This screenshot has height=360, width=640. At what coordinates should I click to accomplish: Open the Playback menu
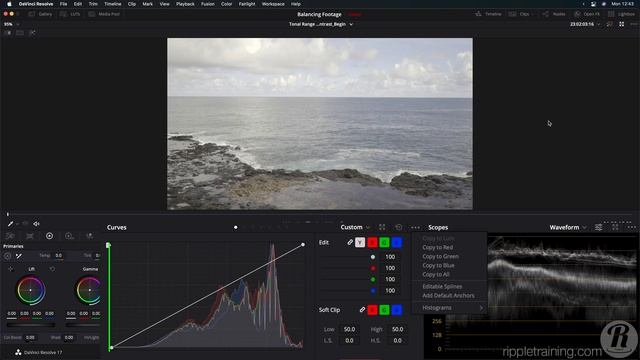tap(185, 4)
